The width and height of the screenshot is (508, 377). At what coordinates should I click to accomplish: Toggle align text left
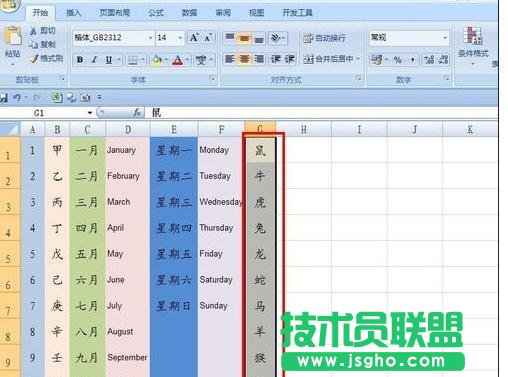230,59
